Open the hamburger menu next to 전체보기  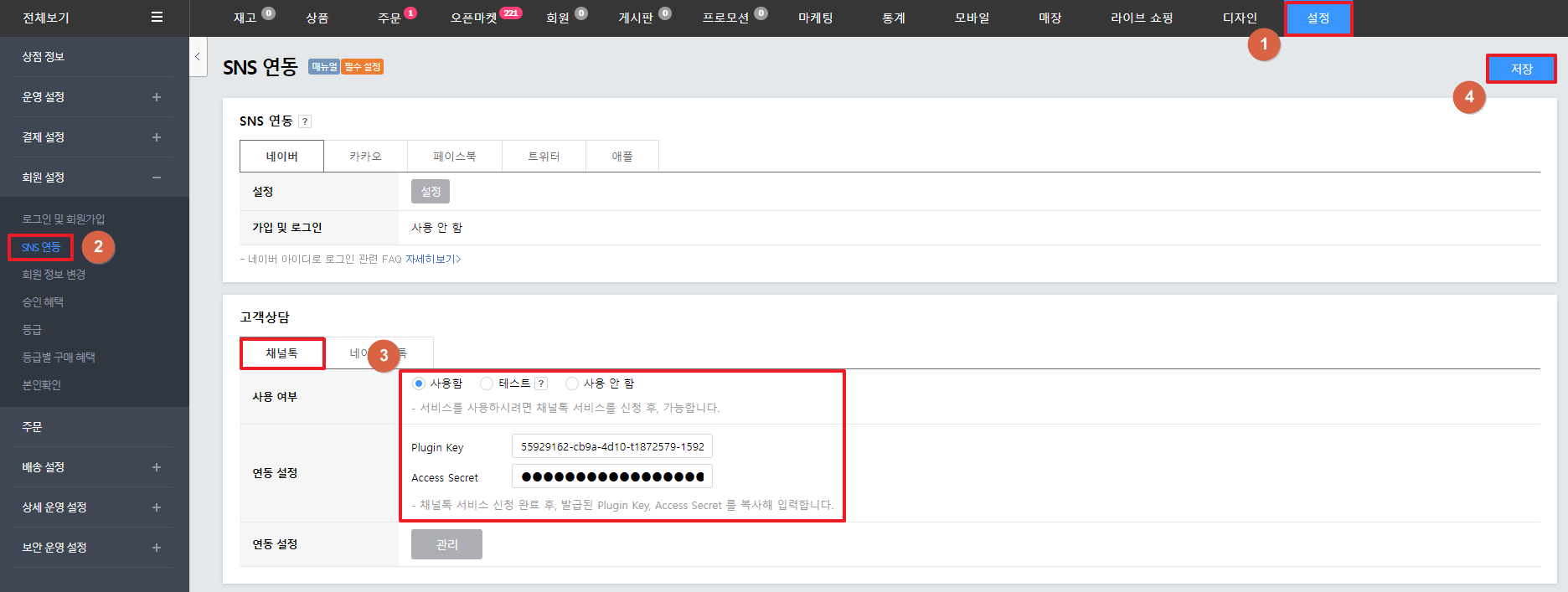click(157, 17)
